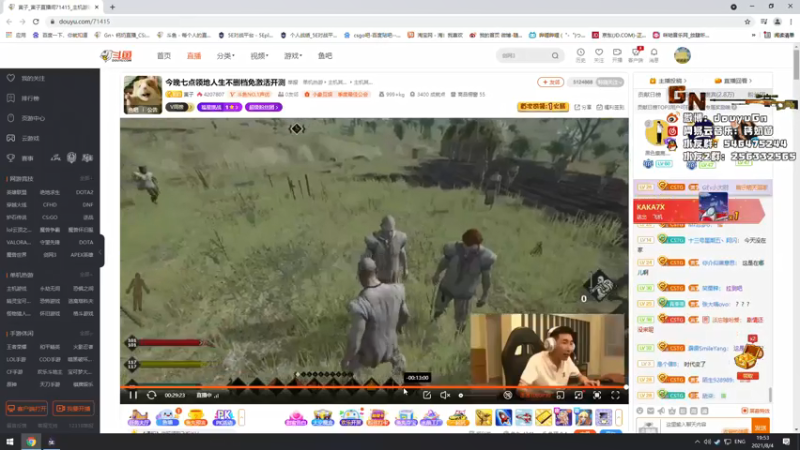Viewport: 800px width, 450px height.
Task: Open the Douyu logo home link
Action: (116, 56)
